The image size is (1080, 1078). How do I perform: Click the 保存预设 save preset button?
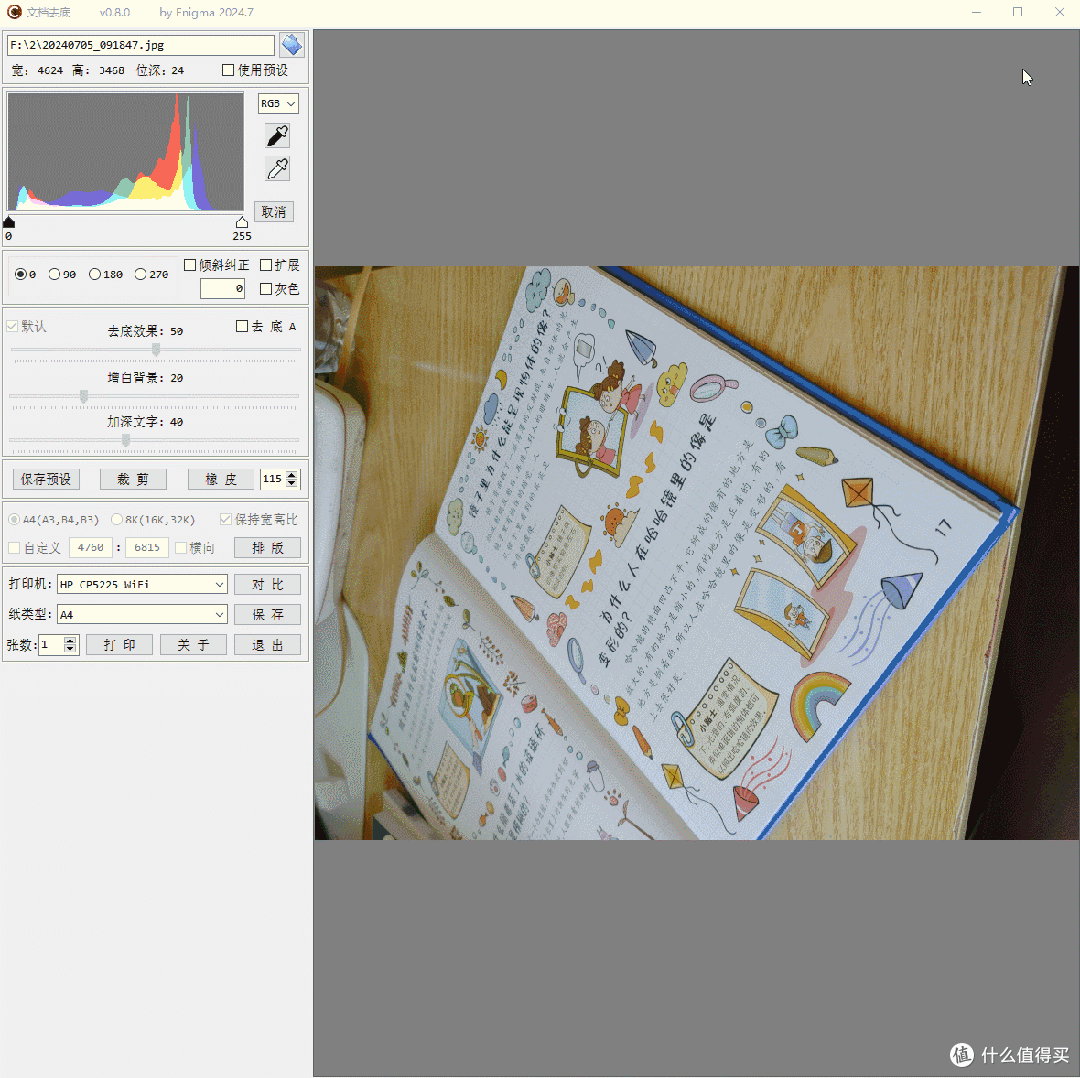click(46, 479)
